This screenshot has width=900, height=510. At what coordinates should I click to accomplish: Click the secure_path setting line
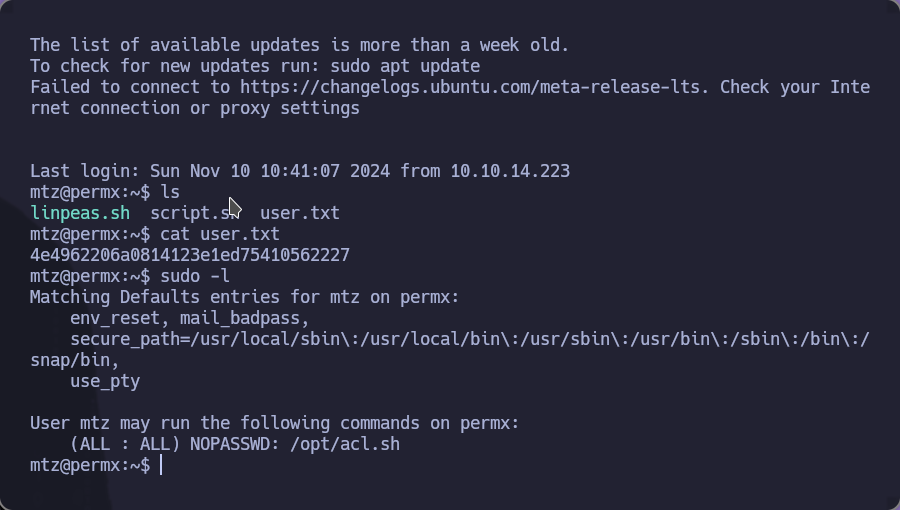coord(470,339)
